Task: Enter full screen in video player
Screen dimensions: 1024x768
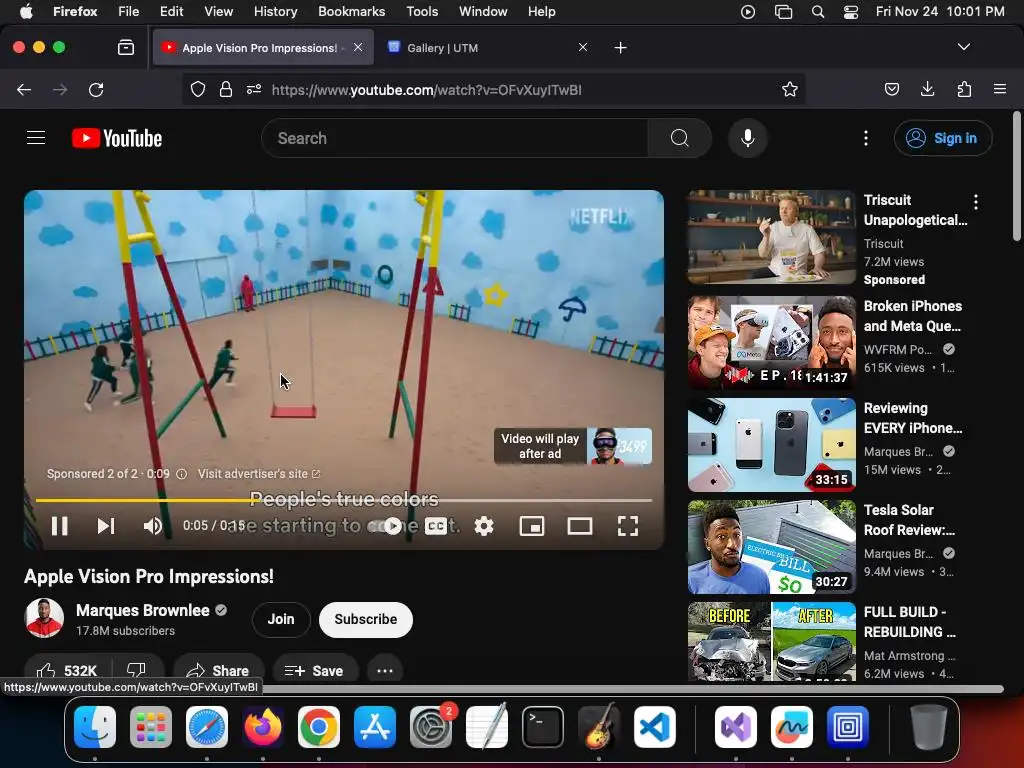Action: click(628, 526)
